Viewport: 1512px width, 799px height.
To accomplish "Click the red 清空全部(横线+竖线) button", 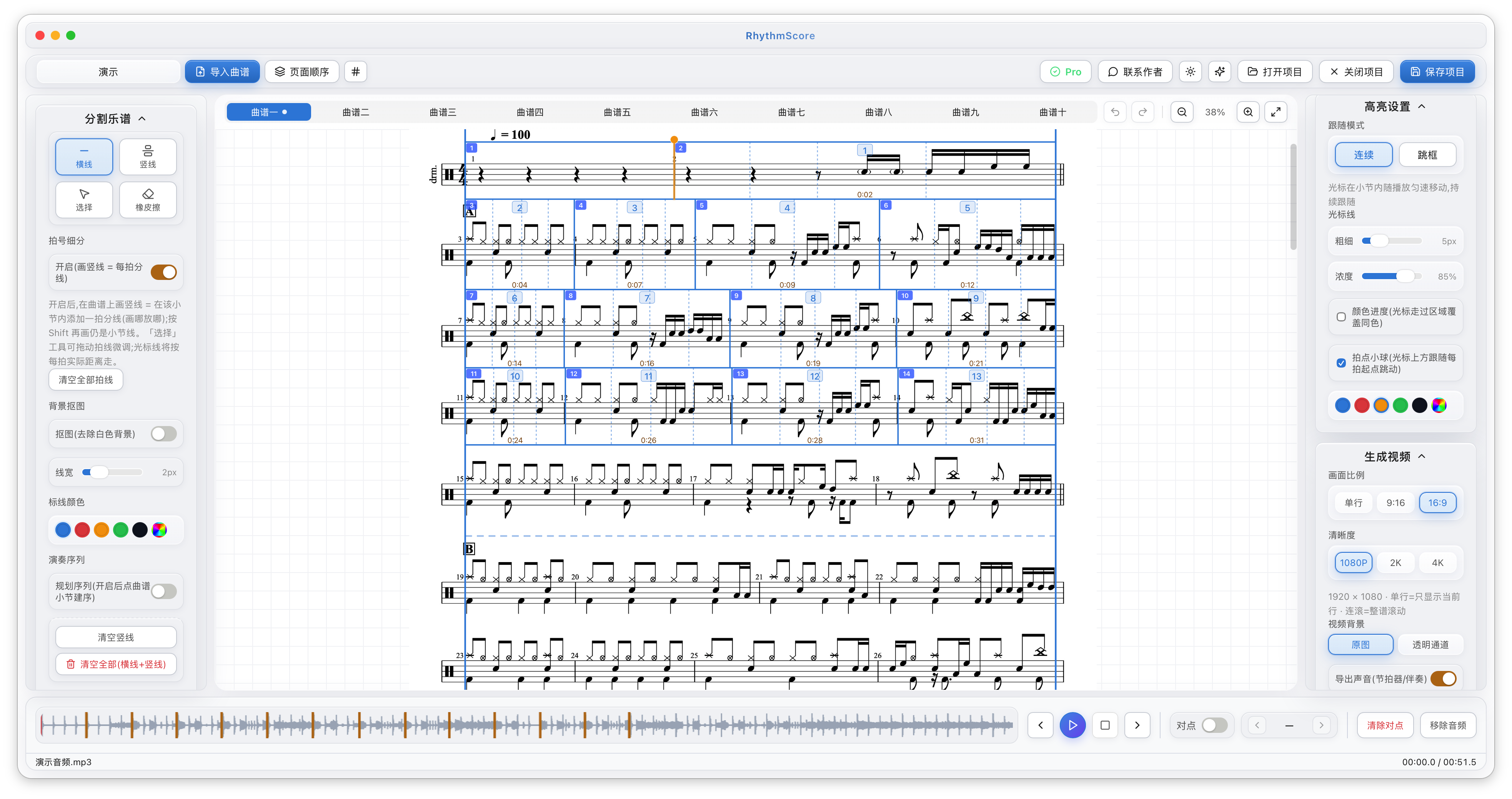I will (x=116, y=664).
